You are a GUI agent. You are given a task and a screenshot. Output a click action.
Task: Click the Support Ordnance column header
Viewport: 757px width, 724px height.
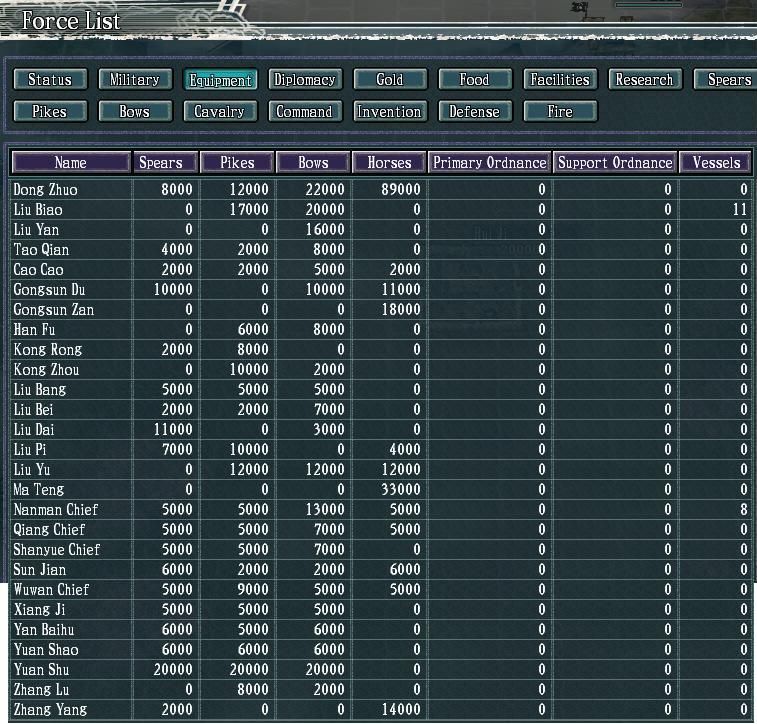click(615, 163)
